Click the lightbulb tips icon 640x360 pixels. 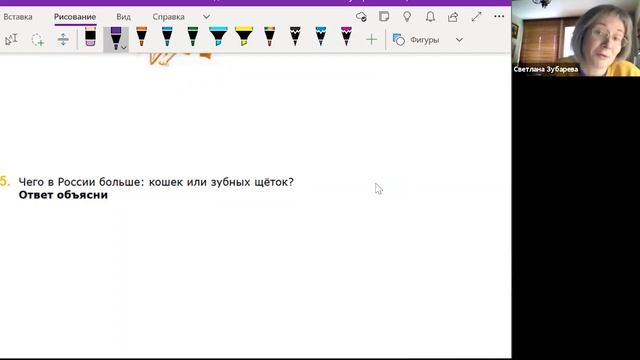(407, 17)
